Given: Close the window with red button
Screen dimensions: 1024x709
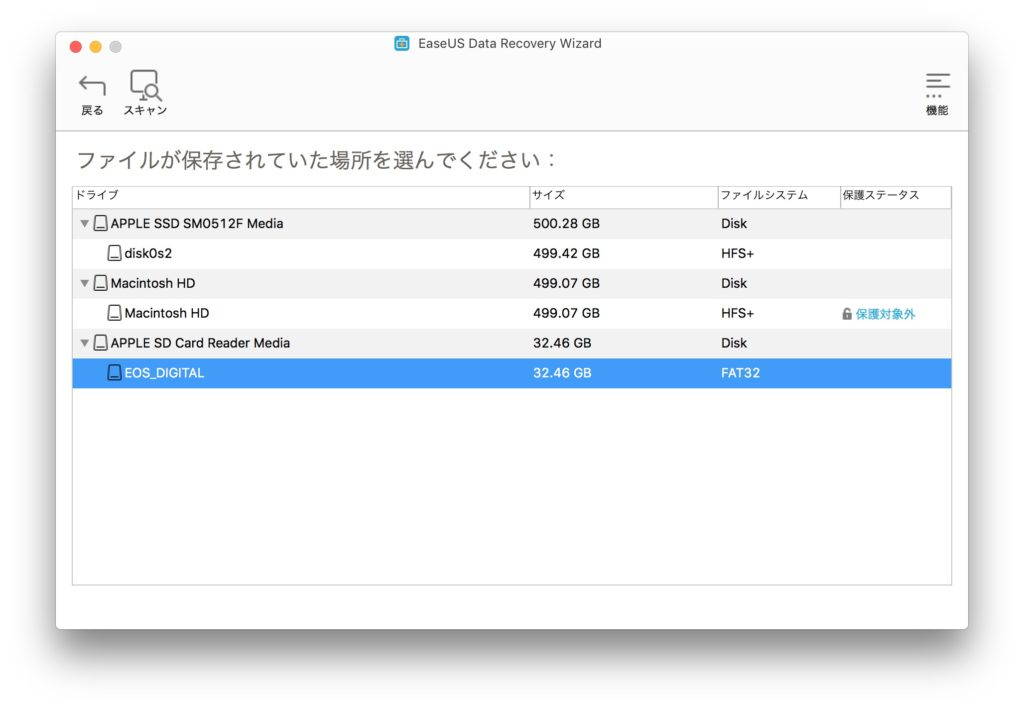Looking at the screenshot, I should coord(76,47).
